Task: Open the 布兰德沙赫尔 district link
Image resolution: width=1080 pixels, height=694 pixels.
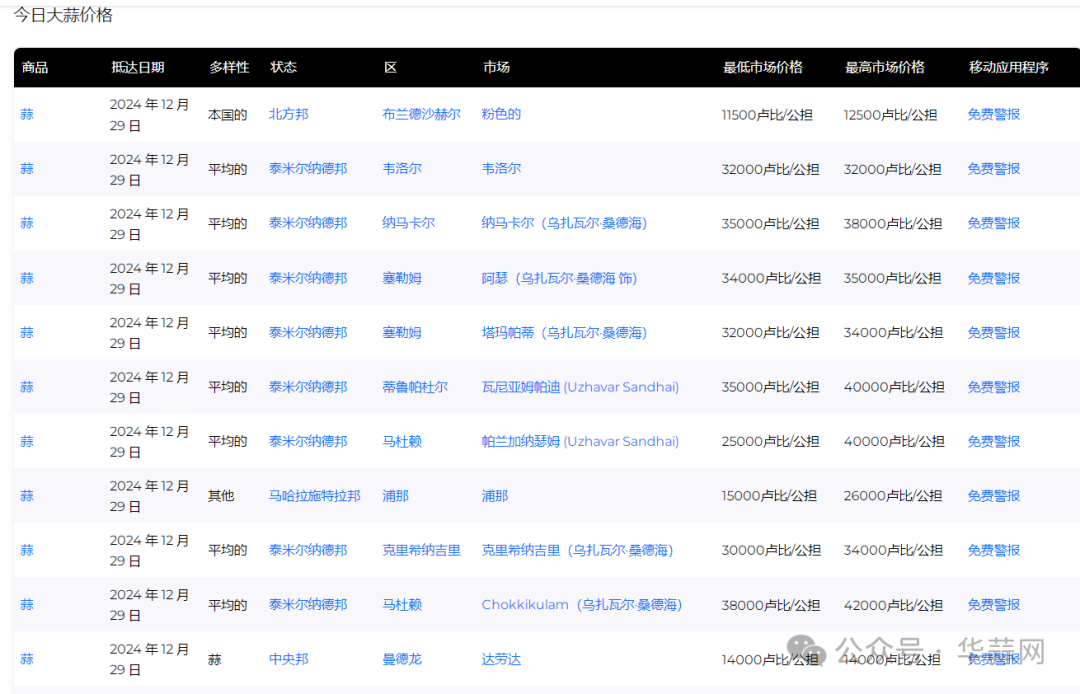Action: click(x=421, y=114)
